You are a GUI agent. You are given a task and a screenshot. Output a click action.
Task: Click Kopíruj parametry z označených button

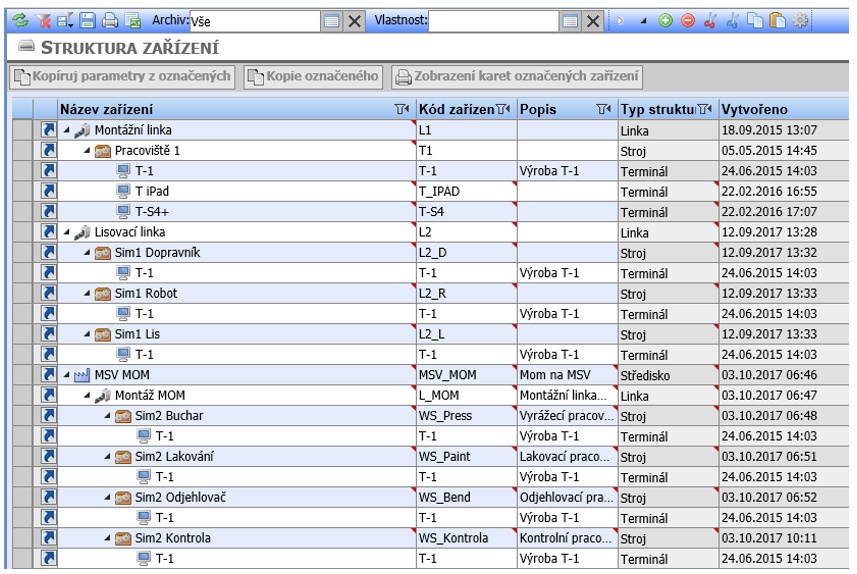point(122,77)
